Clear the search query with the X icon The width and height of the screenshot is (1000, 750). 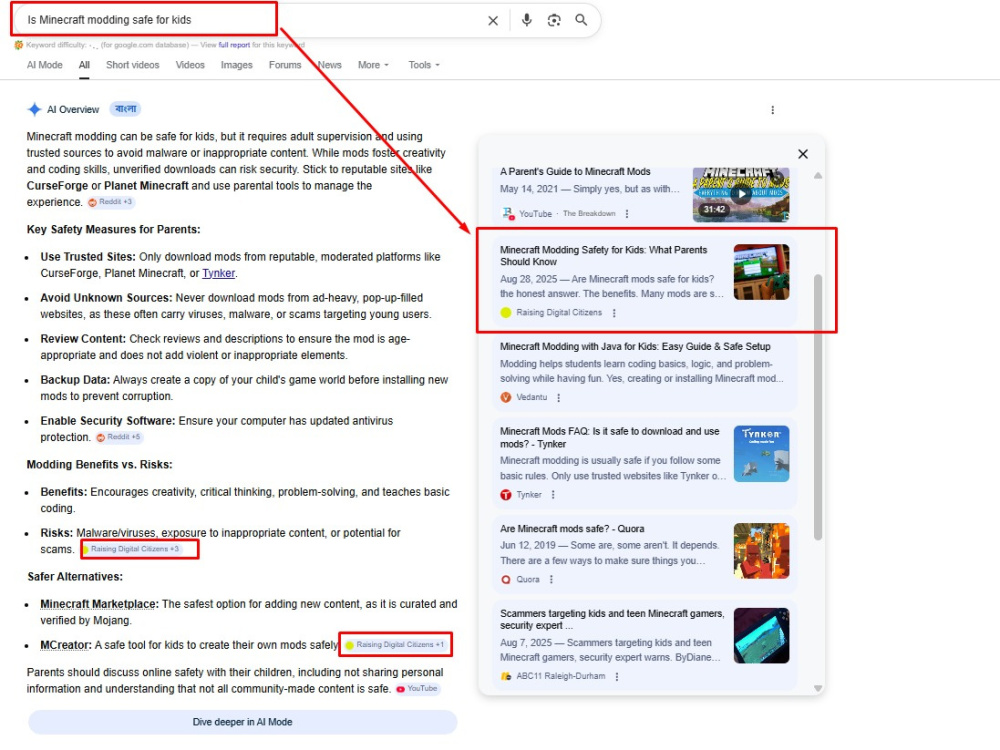click(493, 20)
